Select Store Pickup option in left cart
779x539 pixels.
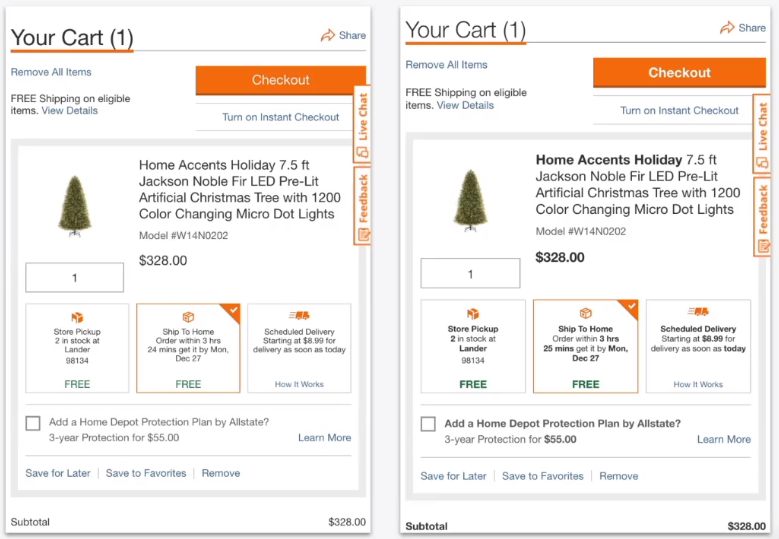(x=77, y=348)
